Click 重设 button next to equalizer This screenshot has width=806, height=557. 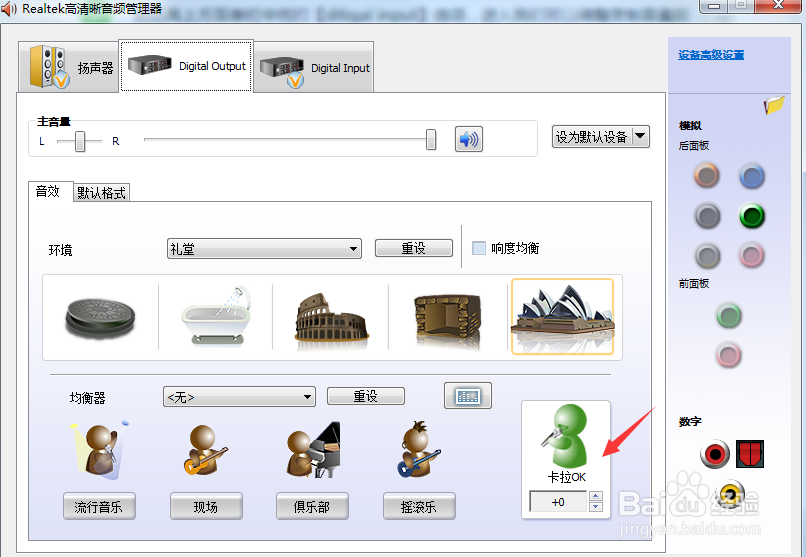tap(365, 396)
